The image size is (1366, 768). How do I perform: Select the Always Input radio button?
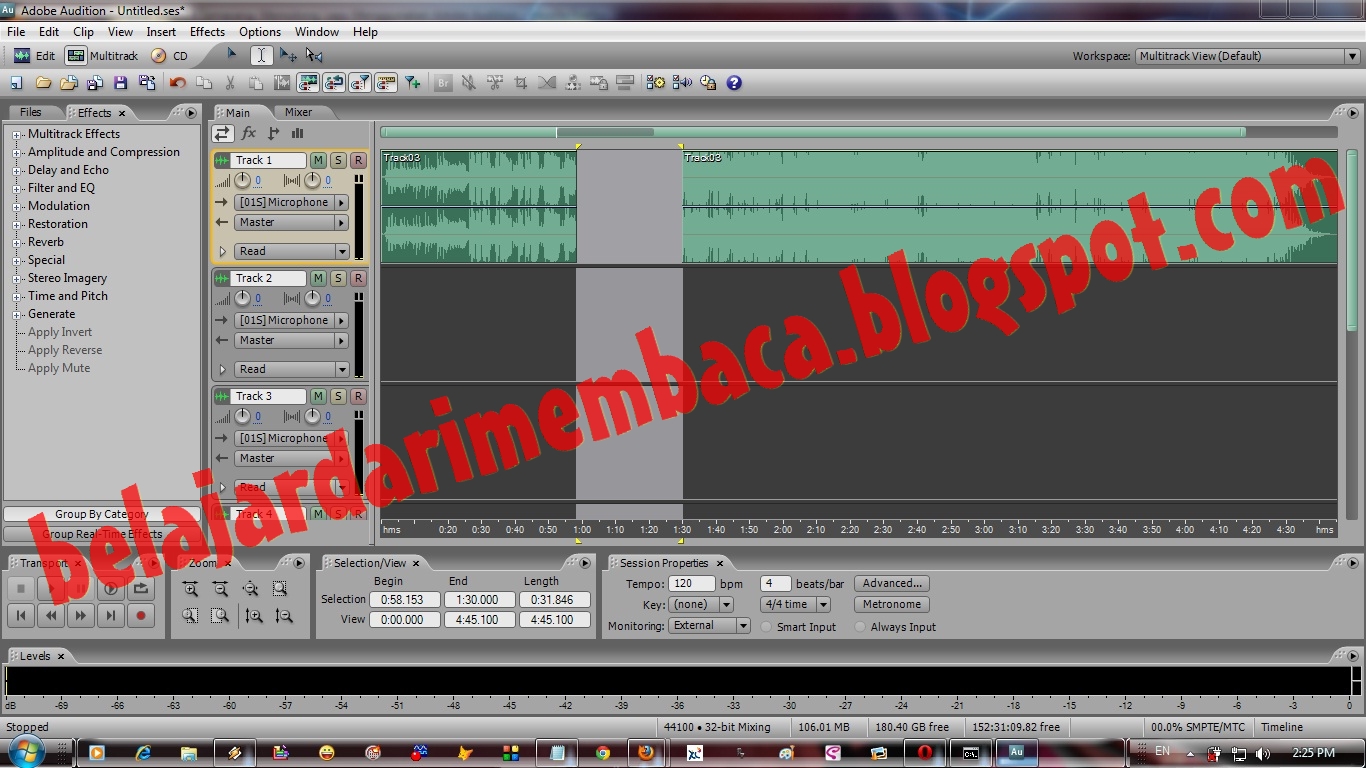coord(860,627)
